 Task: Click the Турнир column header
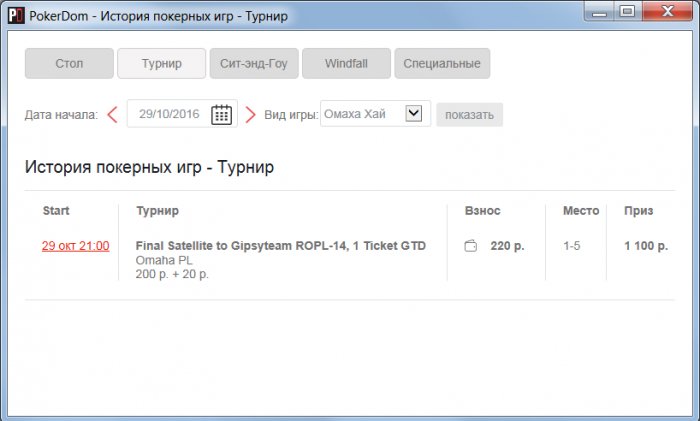coord(158,211)
